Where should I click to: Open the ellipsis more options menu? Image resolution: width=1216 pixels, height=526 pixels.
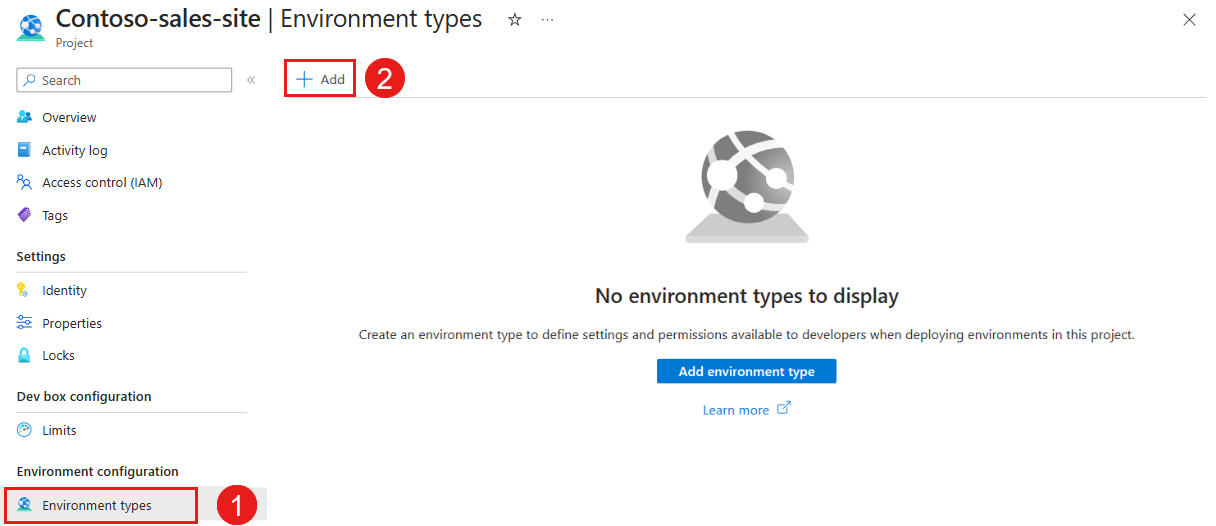coord(547,19)
